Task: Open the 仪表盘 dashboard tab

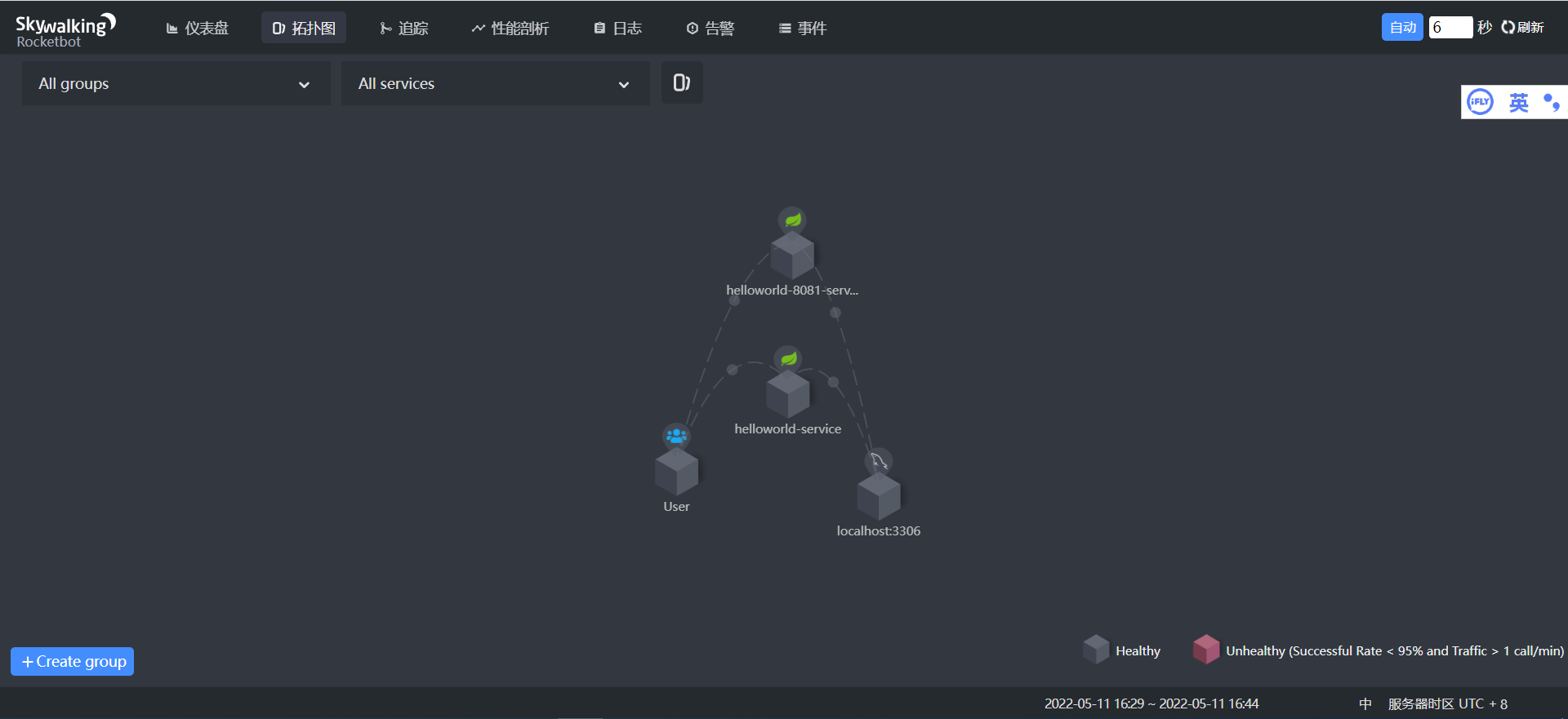Action: (x=197, y=28)
